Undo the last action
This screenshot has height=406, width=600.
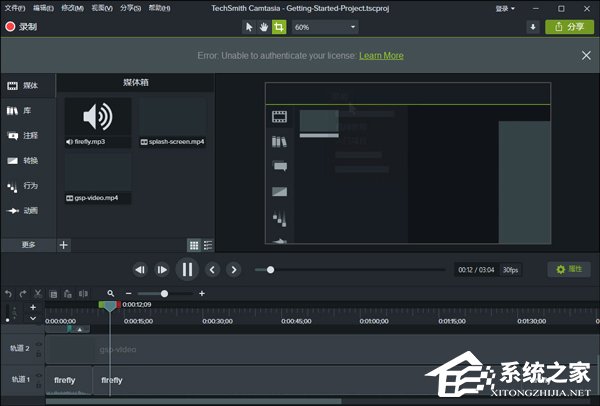8,294
